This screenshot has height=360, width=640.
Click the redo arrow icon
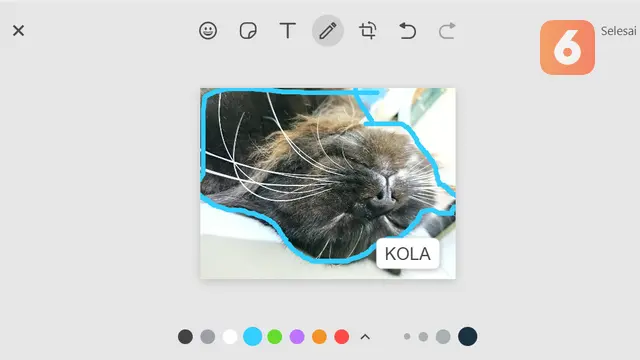447,31
